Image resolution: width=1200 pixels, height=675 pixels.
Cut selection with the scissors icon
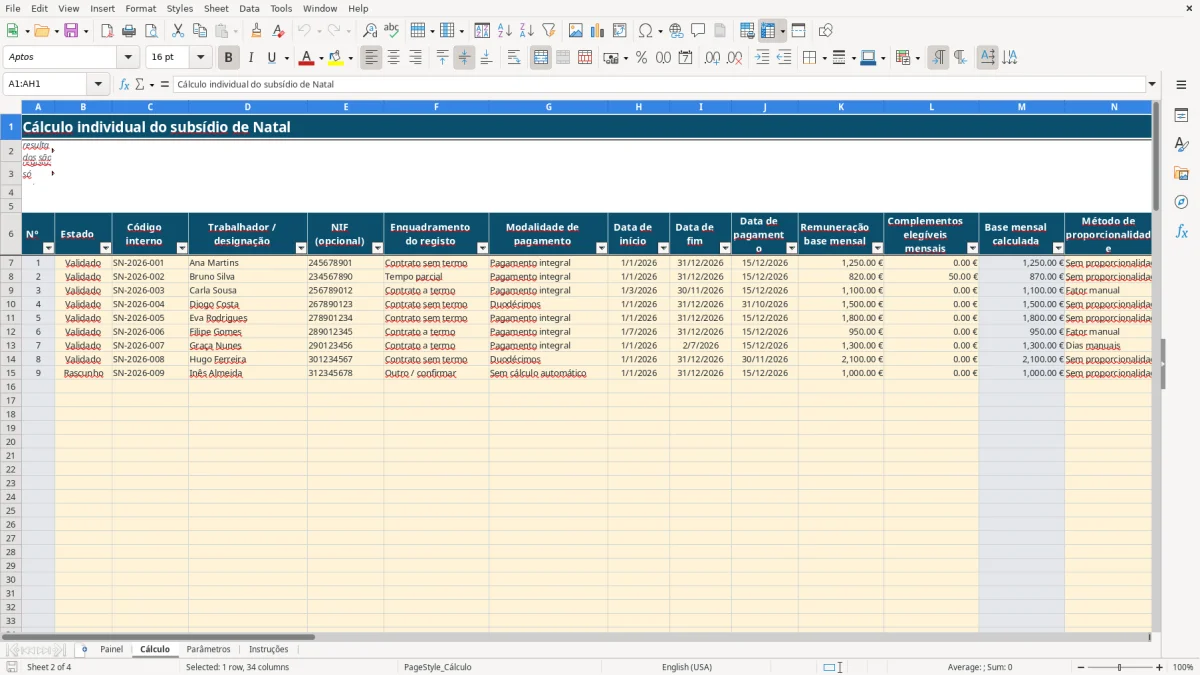click(178, 31)
